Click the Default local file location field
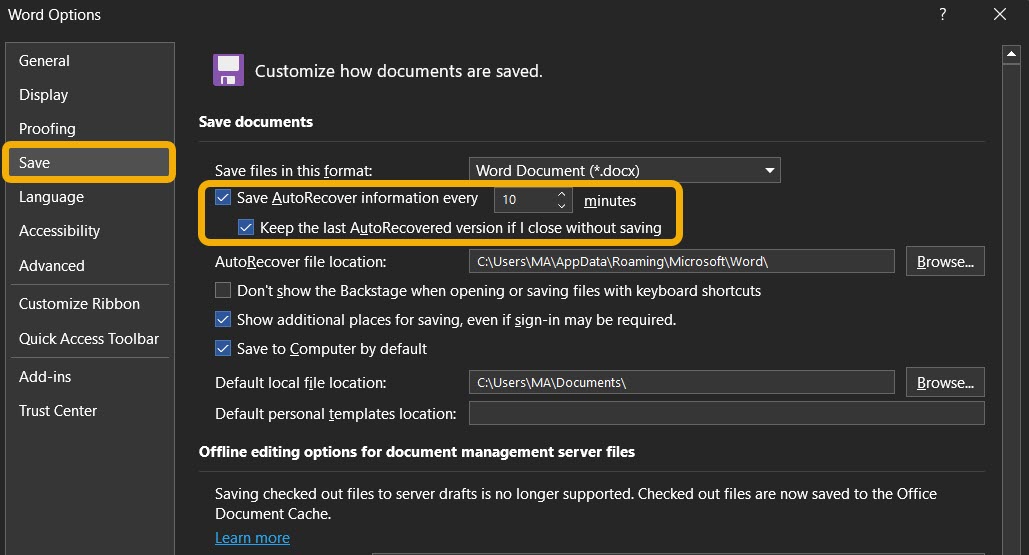 [682, 382]
